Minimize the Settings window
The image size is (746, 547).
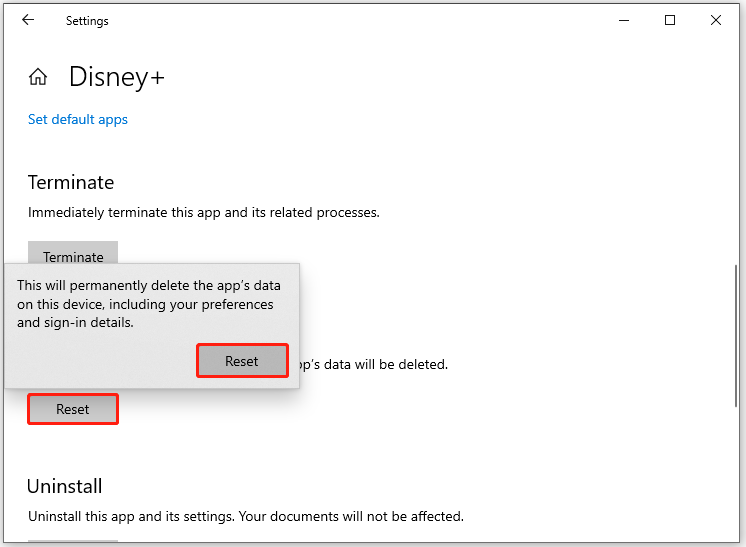click(624, 20)
